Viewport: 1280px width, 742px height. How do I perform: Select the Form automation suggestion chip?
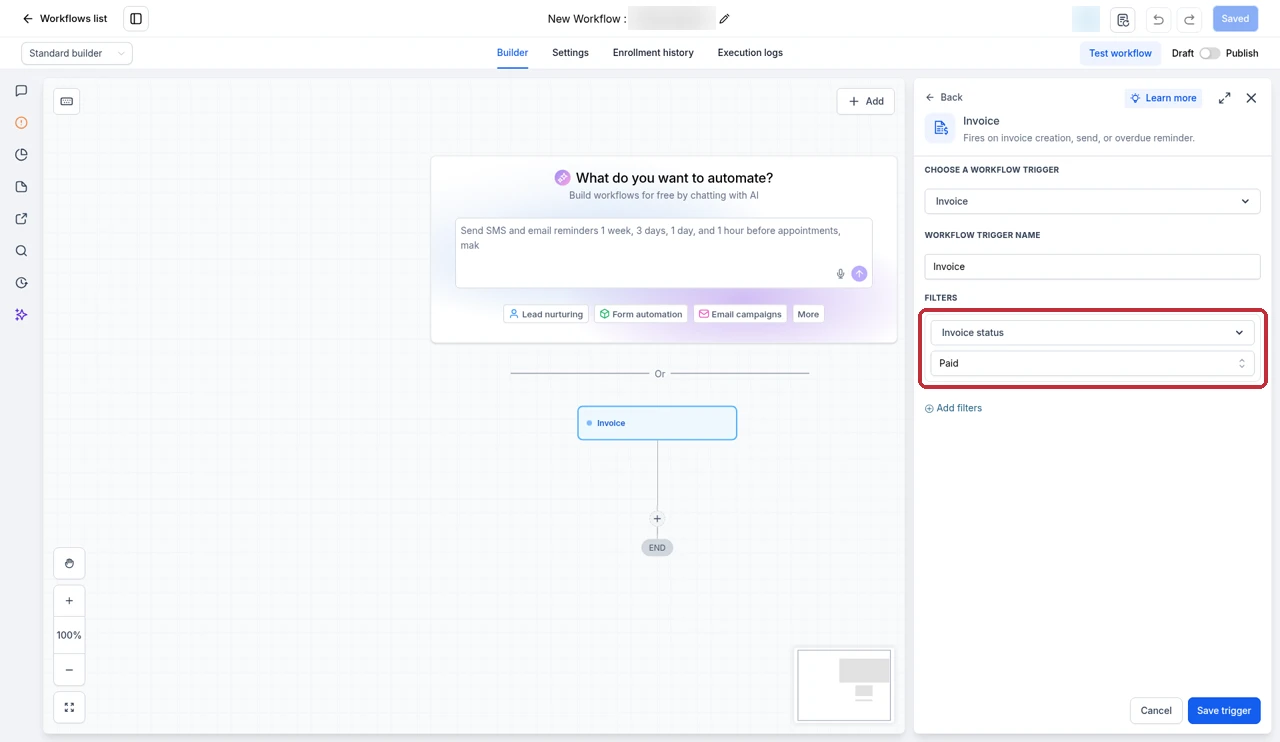point(641,314)
